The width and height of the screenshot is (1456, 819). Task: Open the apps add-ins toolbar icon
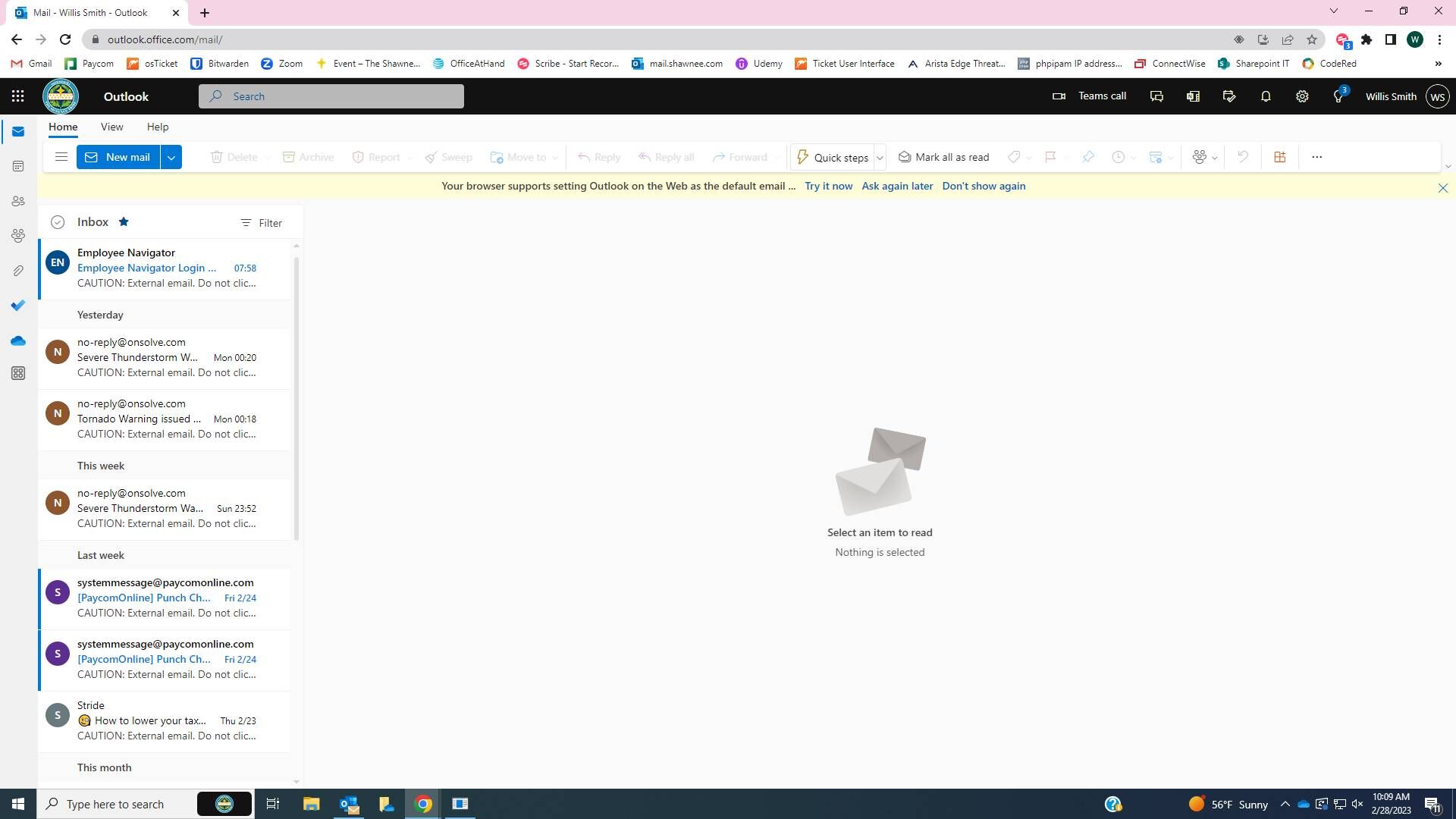1280,157
